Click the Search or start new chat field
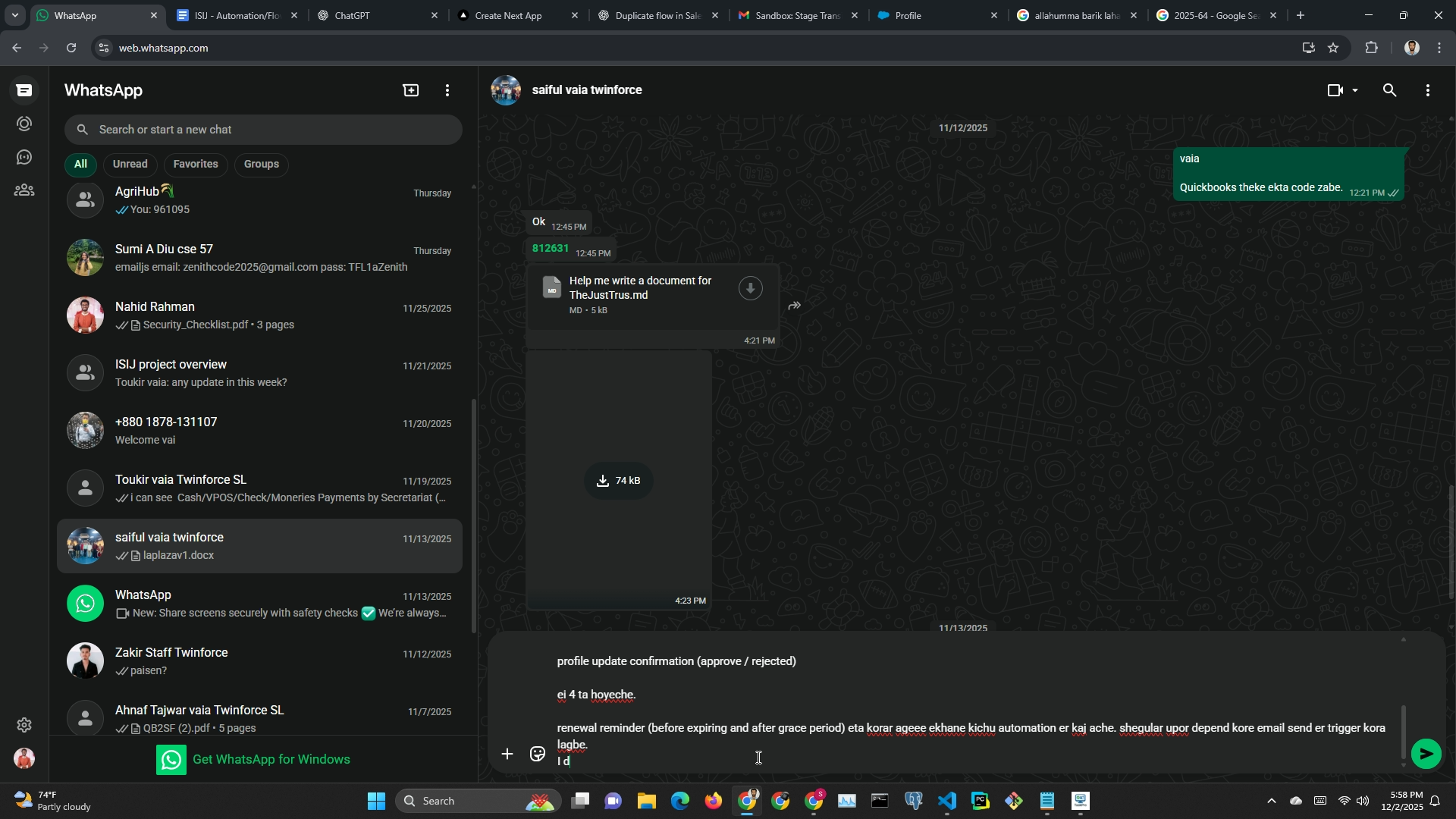Image resolution: width=1456 pixels, height=819 pixels. point(262,130)
